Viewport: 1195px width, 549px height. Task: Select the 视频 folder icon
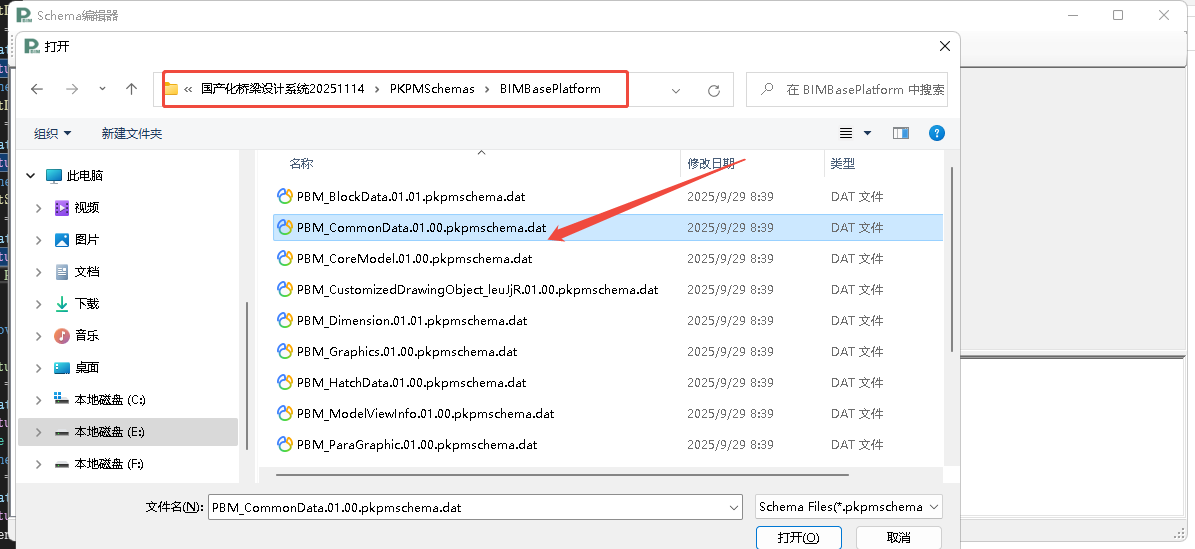pos(62,207)
